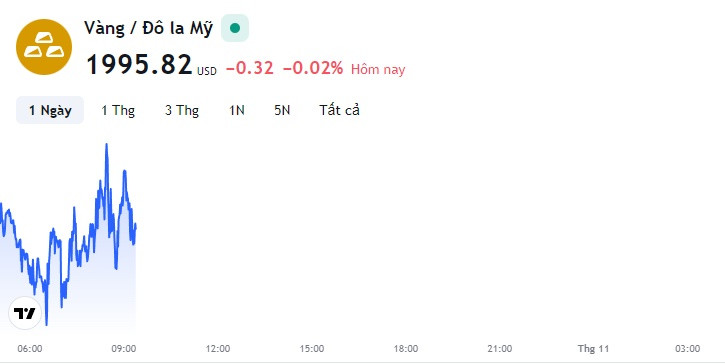Viewport: 725px width, 364px height.
Task: Switch chart to 5N range
Action: pos(282,110)
